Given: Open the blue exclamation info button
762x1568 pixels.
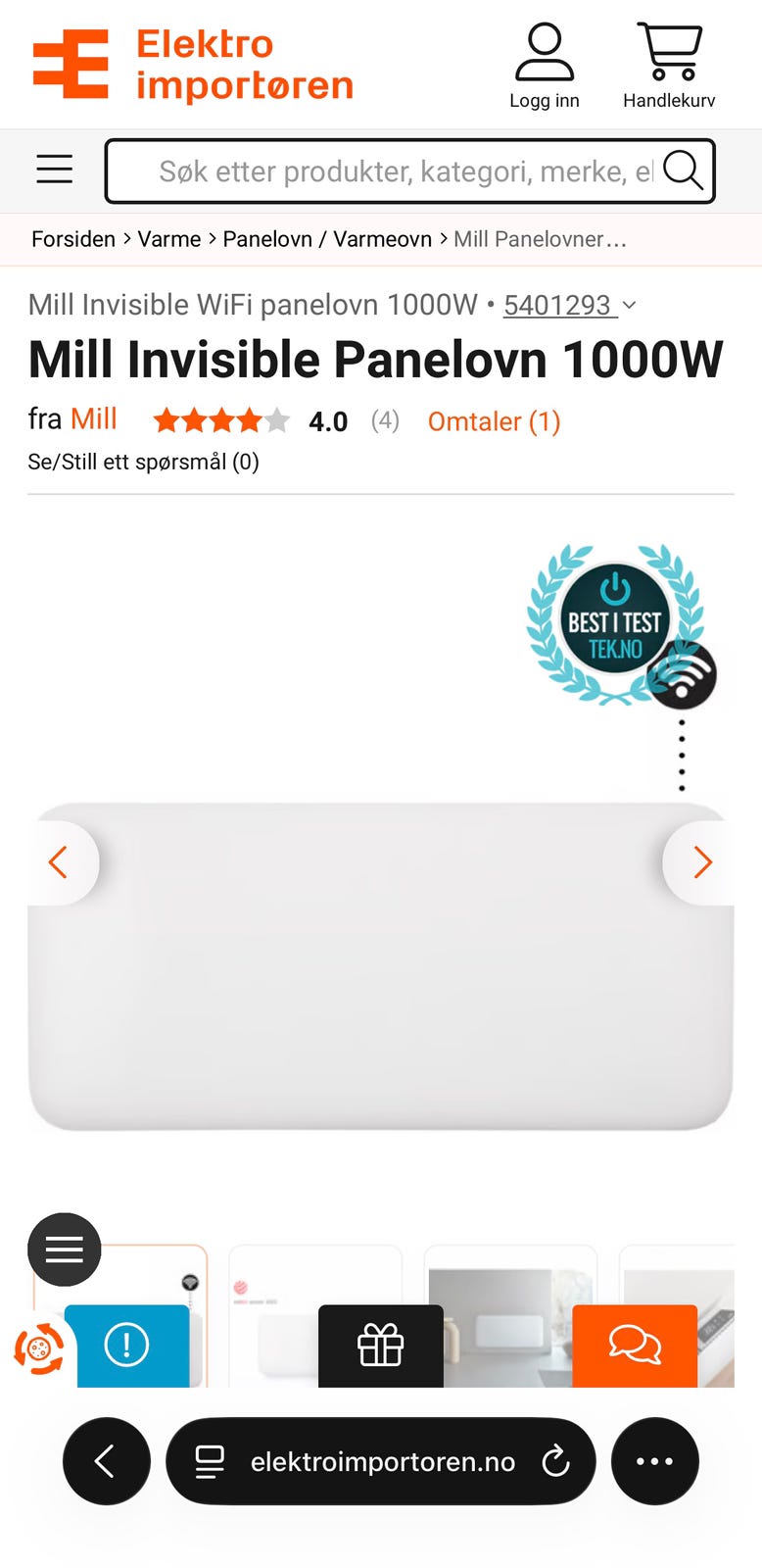Looking at the screenshot, I should 126,1346.
